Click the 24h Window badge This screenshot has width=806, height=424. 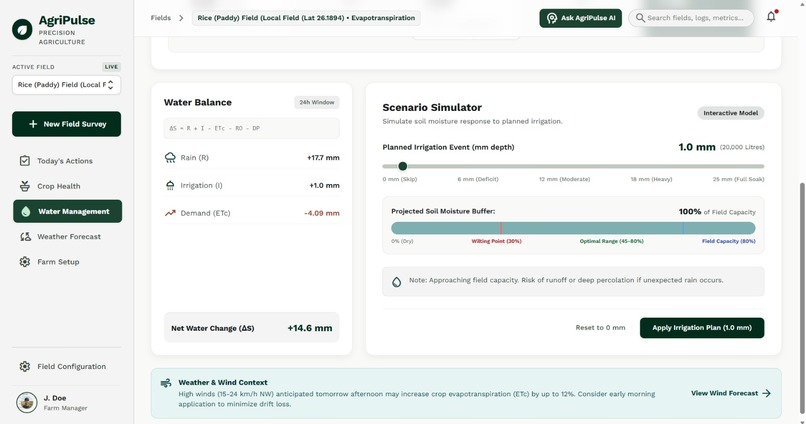tap(317, 102)
